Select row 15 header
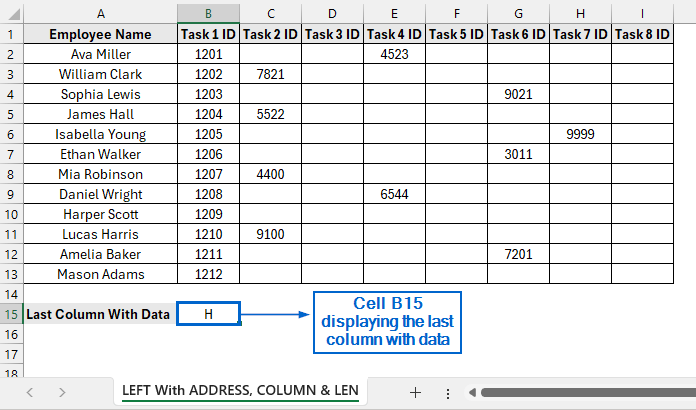This screenshot has width=696, height=410. click(x=11, y=314)
